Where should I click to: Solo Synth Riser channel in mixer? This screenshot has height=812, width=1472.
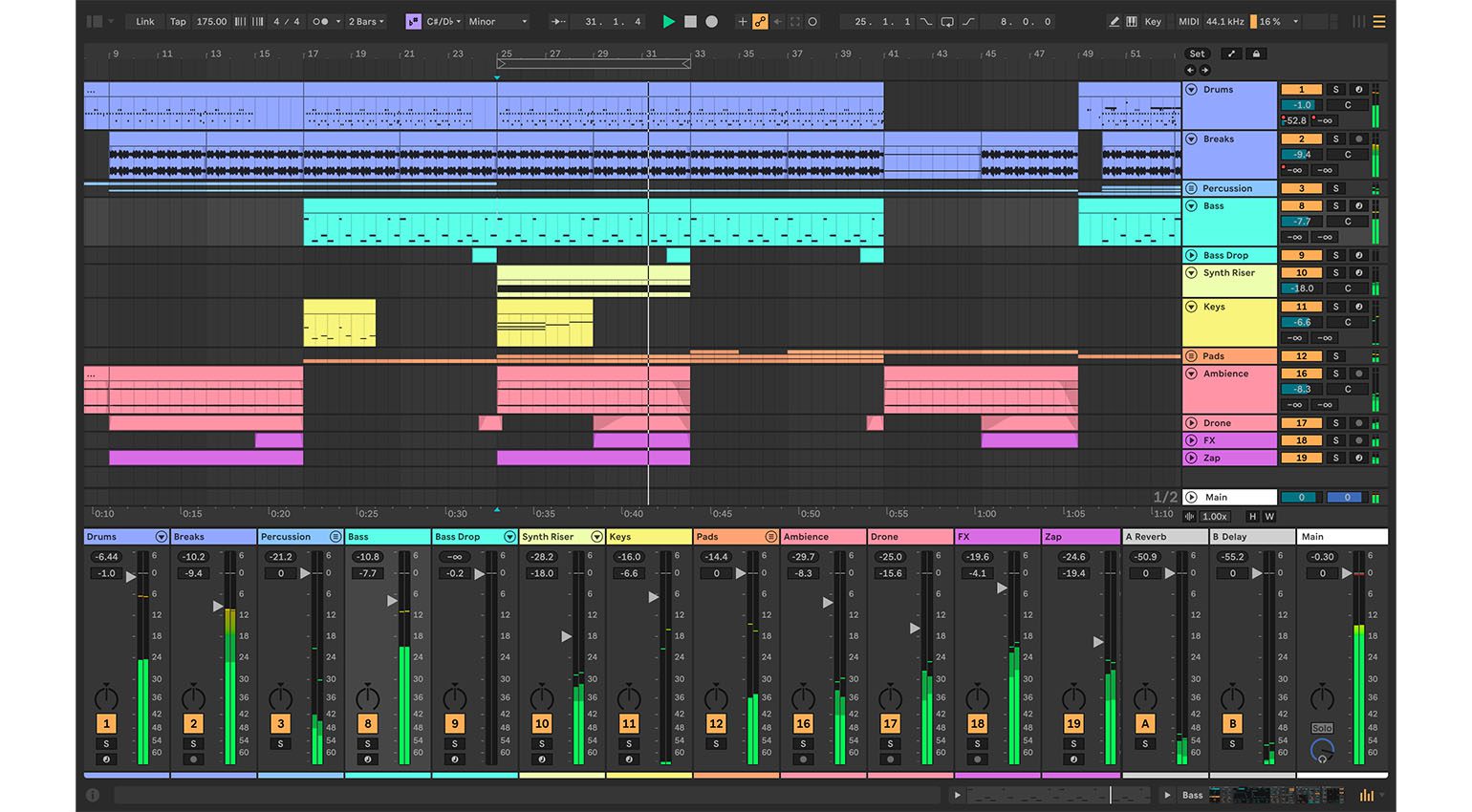542,744
